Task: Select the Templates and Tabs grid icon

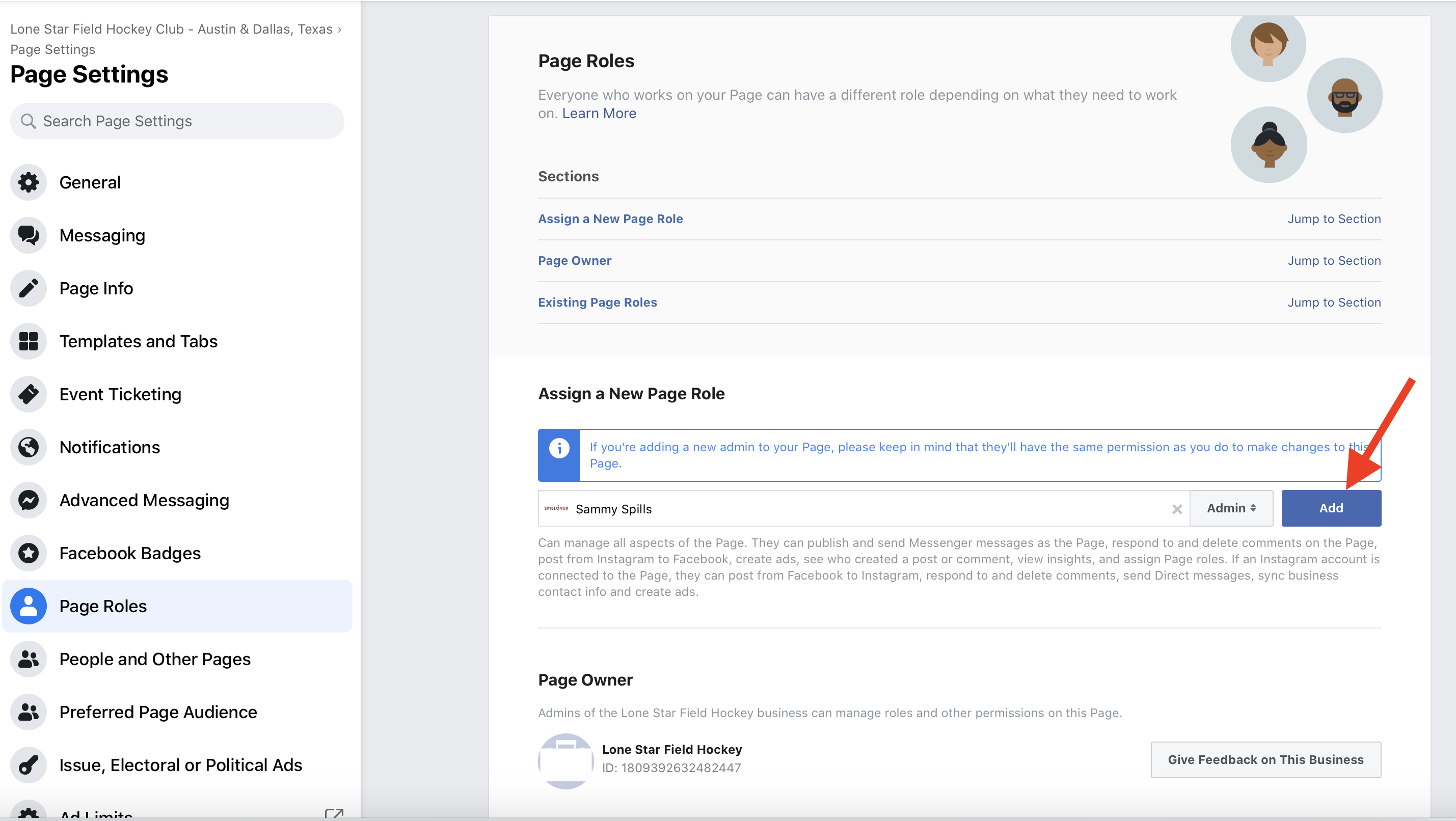Action: pyautogui.click(x=28, y=341)
